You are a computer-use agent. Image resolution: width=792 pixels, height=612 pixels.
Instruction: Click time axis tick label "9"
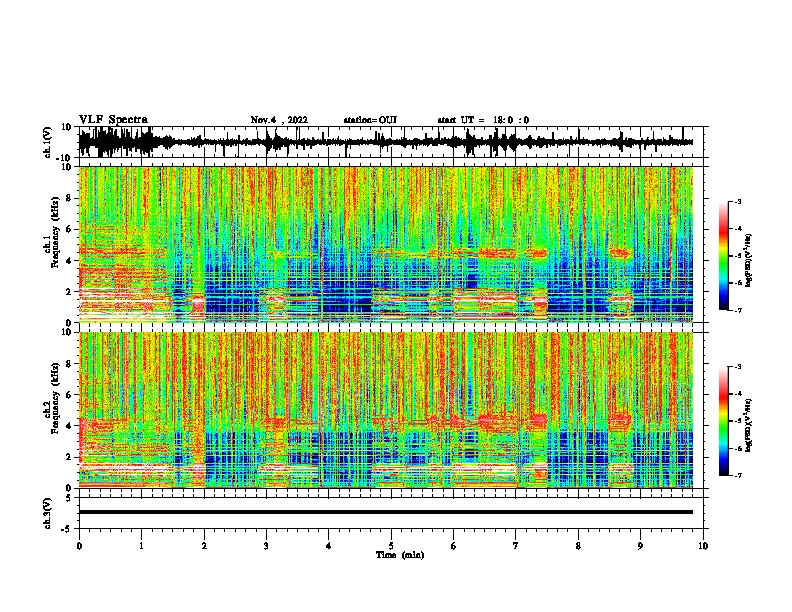coord(640,546)
